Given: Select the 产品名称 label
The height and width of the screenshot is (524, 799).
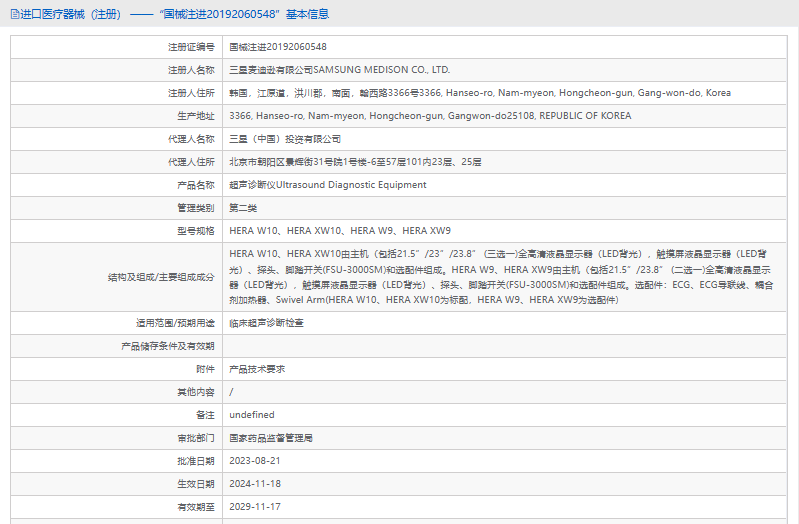Looking at the screenshot, I should point(196,185).
